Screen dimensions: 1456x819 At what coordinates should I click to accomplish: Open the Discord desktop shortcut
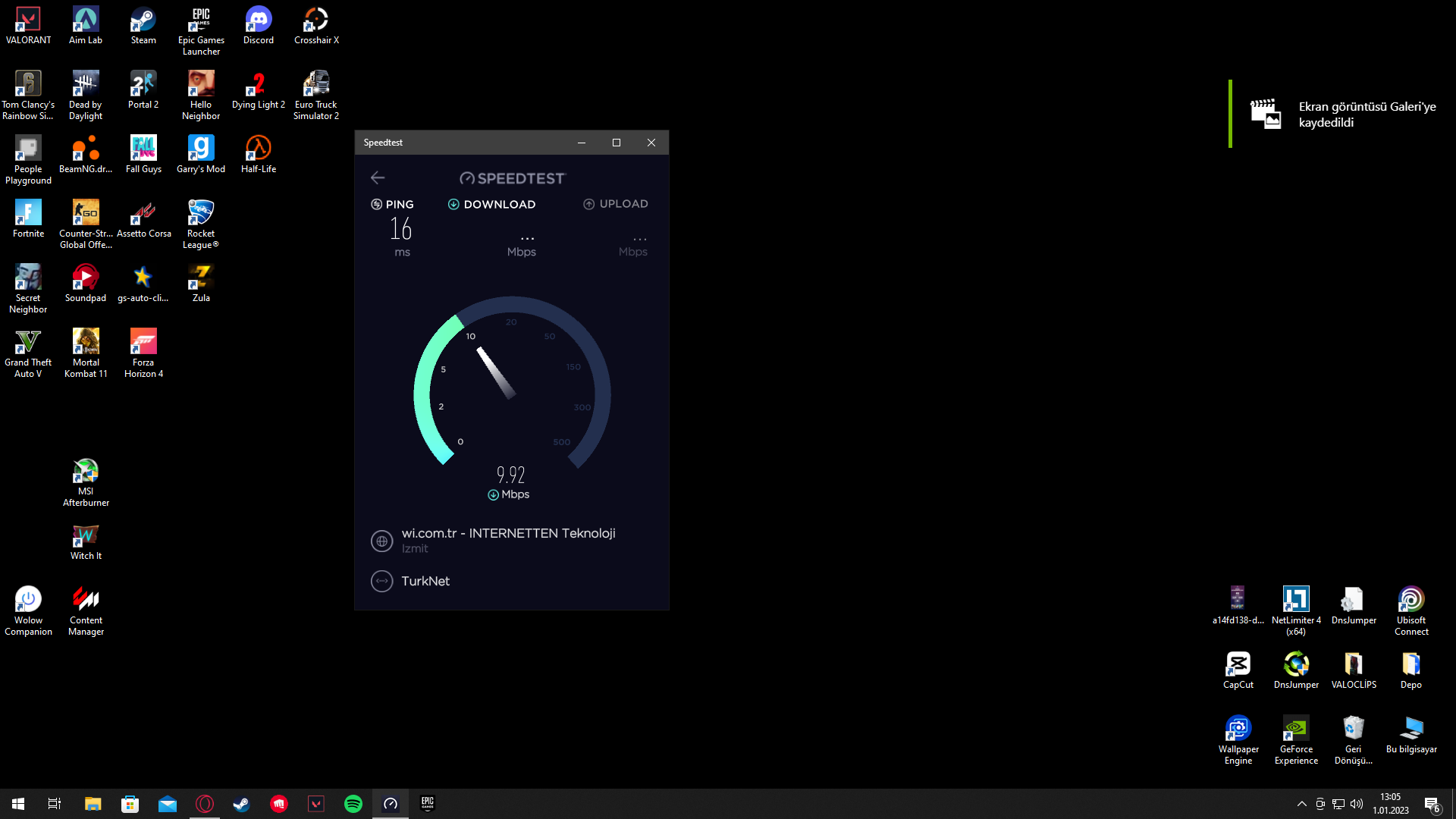pyautogui.click(x=259, y=25)
